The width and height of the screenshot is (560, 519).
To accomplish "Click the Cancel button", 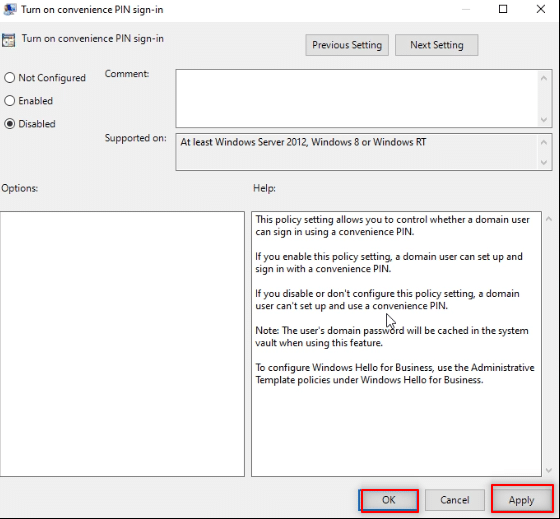I will [455, 500].
